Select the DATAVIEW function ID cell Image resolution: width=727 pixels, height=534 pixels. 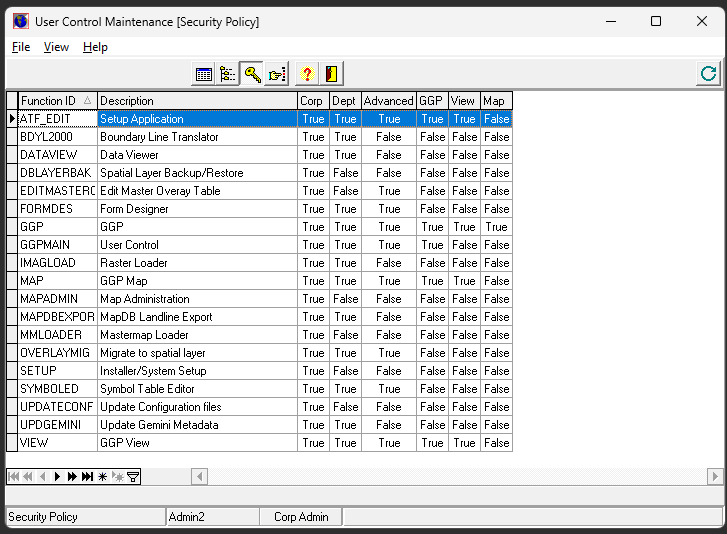(57, 155)
